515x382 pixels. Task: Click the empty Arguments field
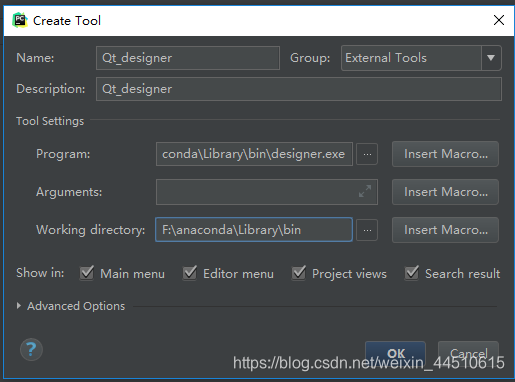[x=267, y=192]
